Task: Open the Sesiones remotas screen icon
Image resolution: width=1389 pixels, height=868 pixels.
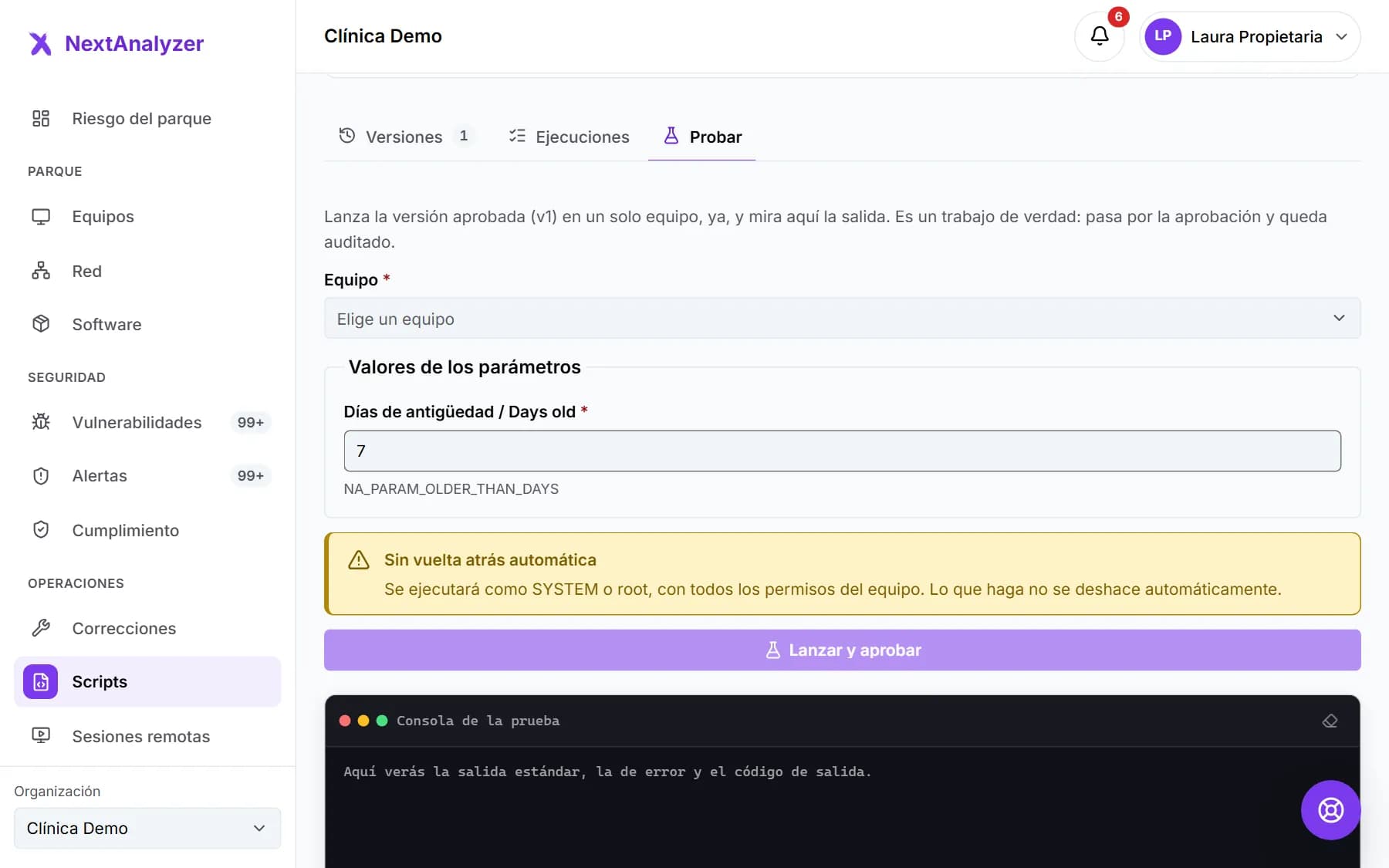Action: (x=41, y=736)
